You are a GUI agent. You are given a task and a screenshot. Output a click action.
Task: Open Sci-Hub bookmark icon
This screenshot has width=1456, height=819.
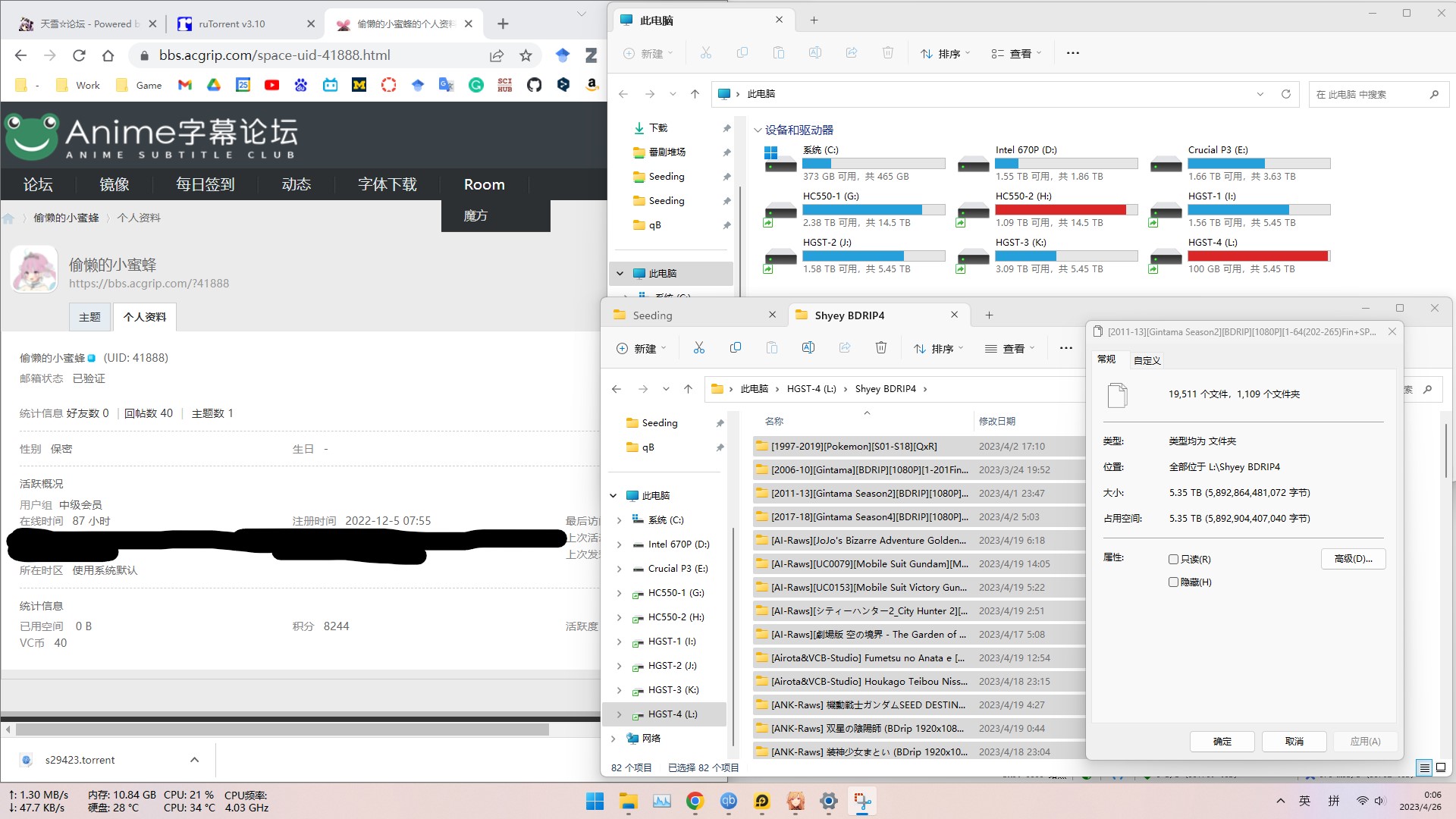505,85
